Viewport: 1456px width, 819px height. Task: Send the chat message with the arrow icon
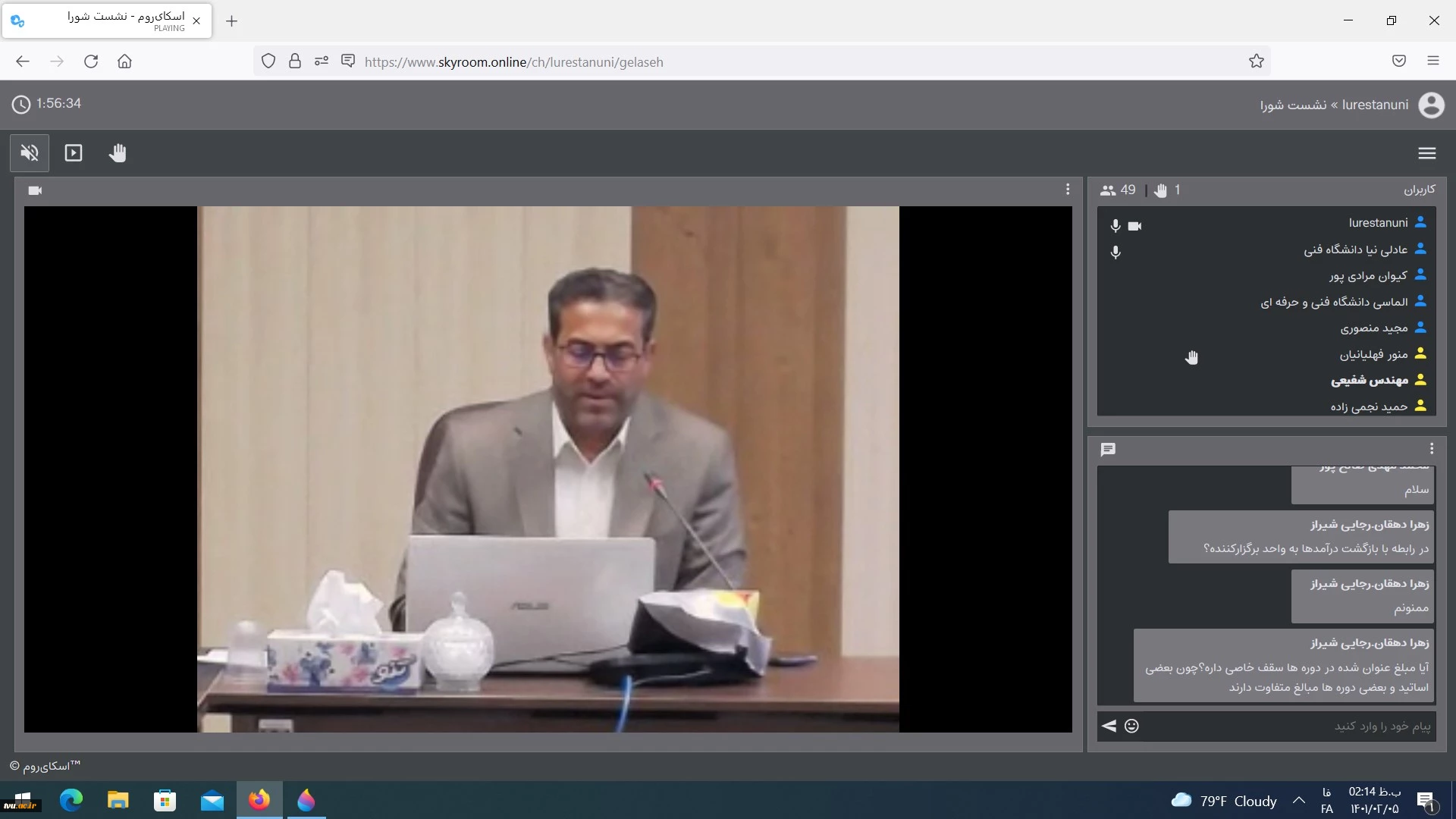click(x=1109, y=726)
